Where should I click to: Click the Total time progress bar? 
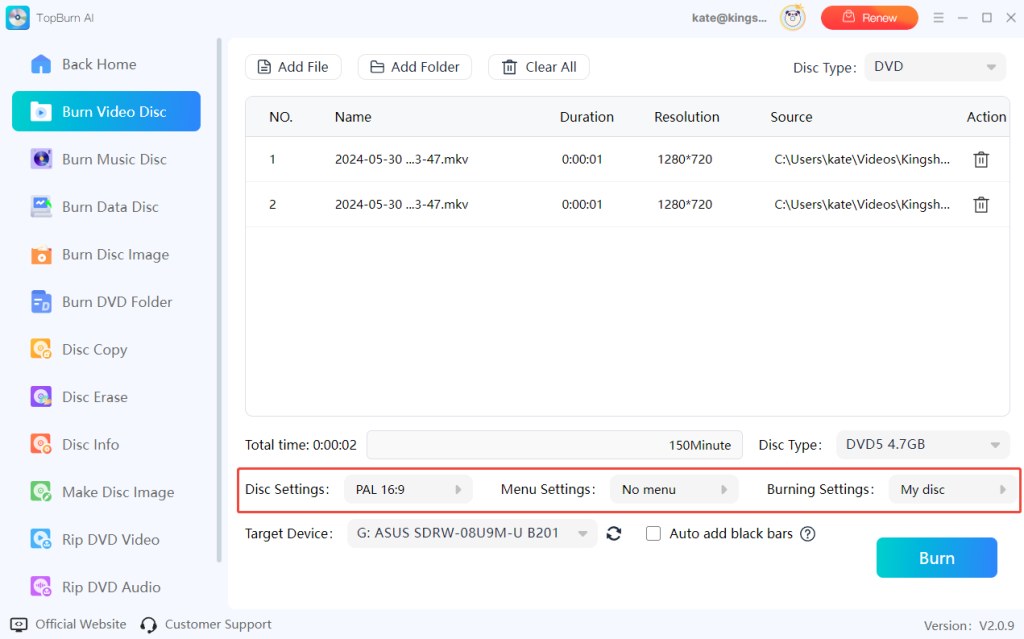(x=553, y=444)
